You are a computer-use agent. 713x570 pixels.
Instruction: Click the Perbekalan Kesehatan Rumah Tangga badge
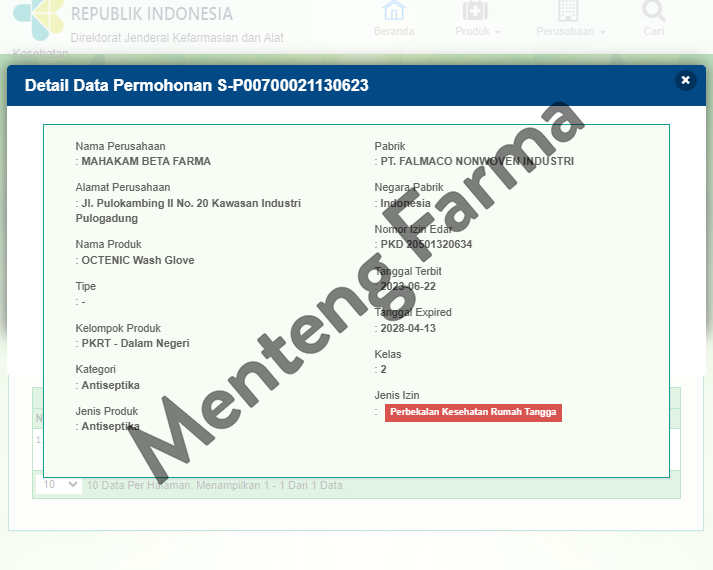pyautogui.click(x=473, y=412)
